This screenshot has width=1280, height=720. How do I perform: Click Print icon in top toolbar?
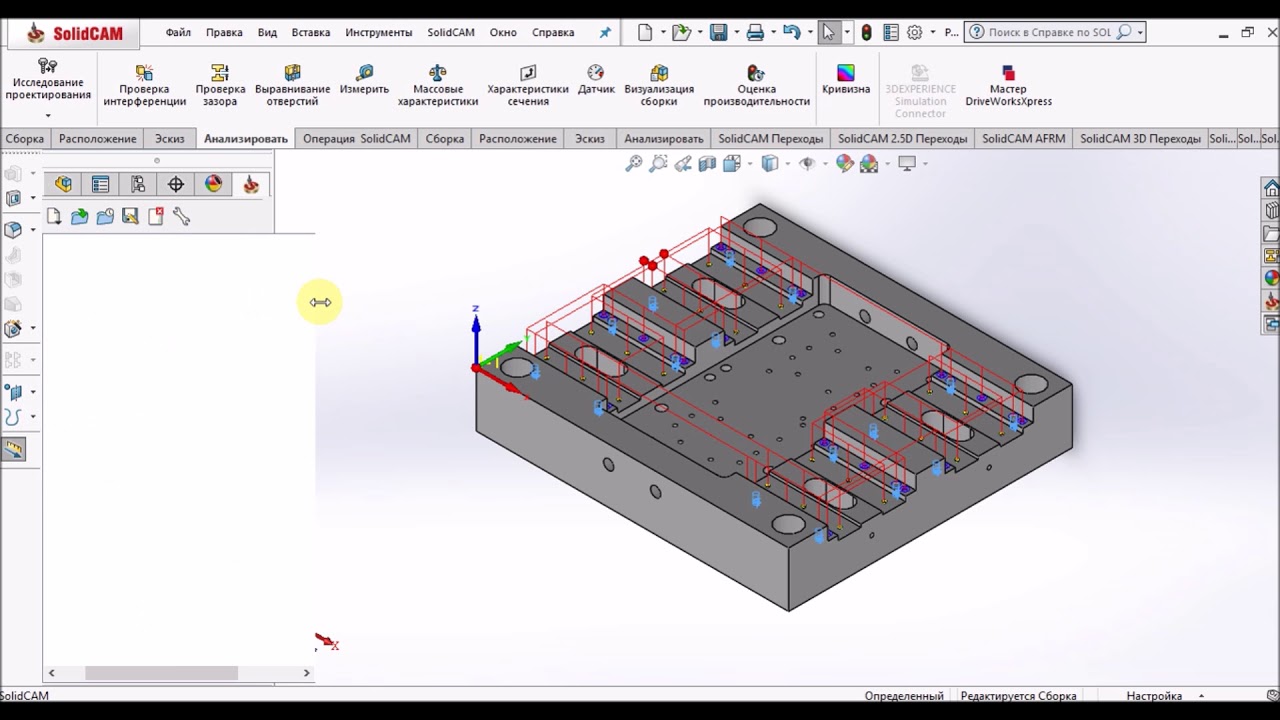(755, 32)
